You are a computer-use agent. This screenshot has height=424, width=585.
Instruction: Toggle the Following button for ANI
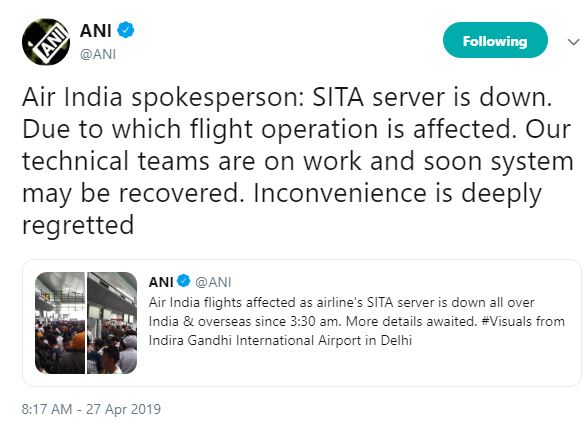coord(495,40)
